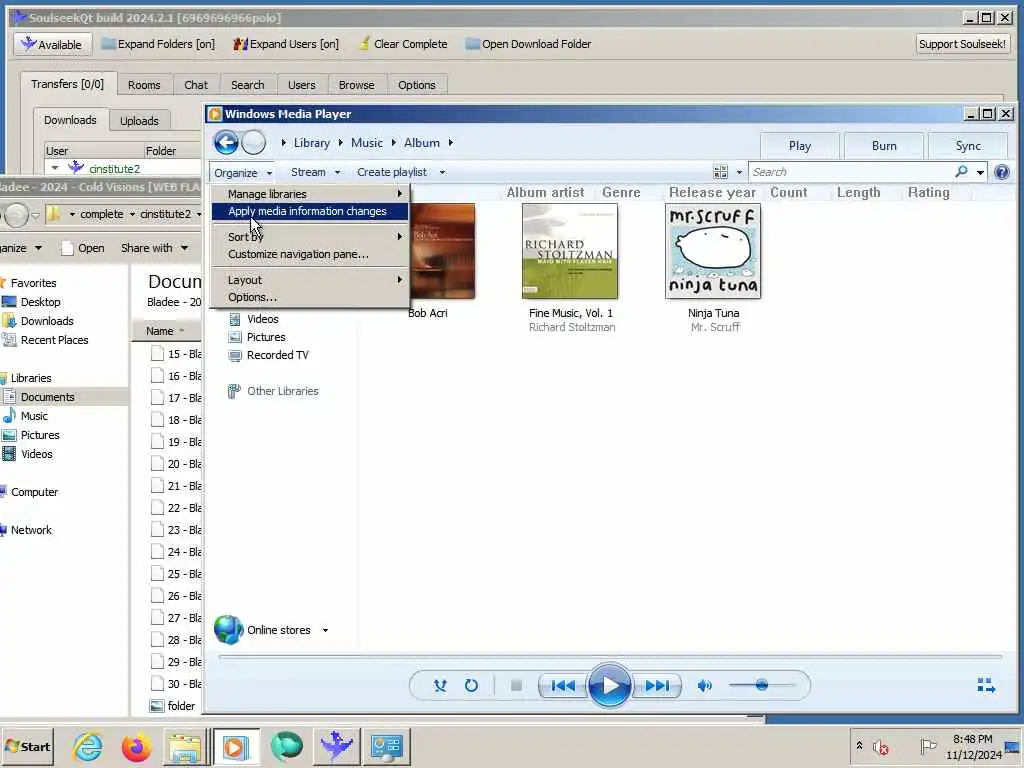Choose Apply media information changes
The image size is (1024, 768).
(x=310, y=211)
